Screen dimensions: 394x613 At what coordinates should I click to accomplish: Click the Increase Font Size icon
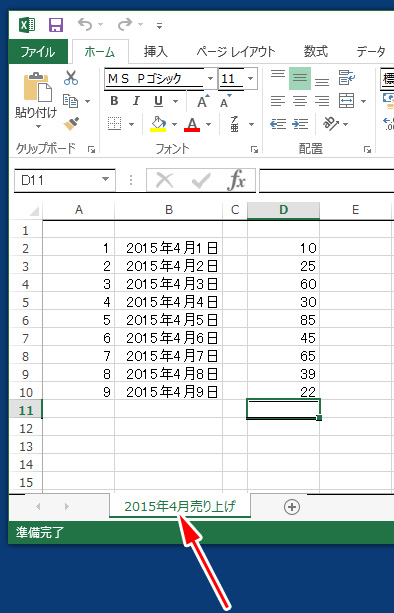pos(202,101)
